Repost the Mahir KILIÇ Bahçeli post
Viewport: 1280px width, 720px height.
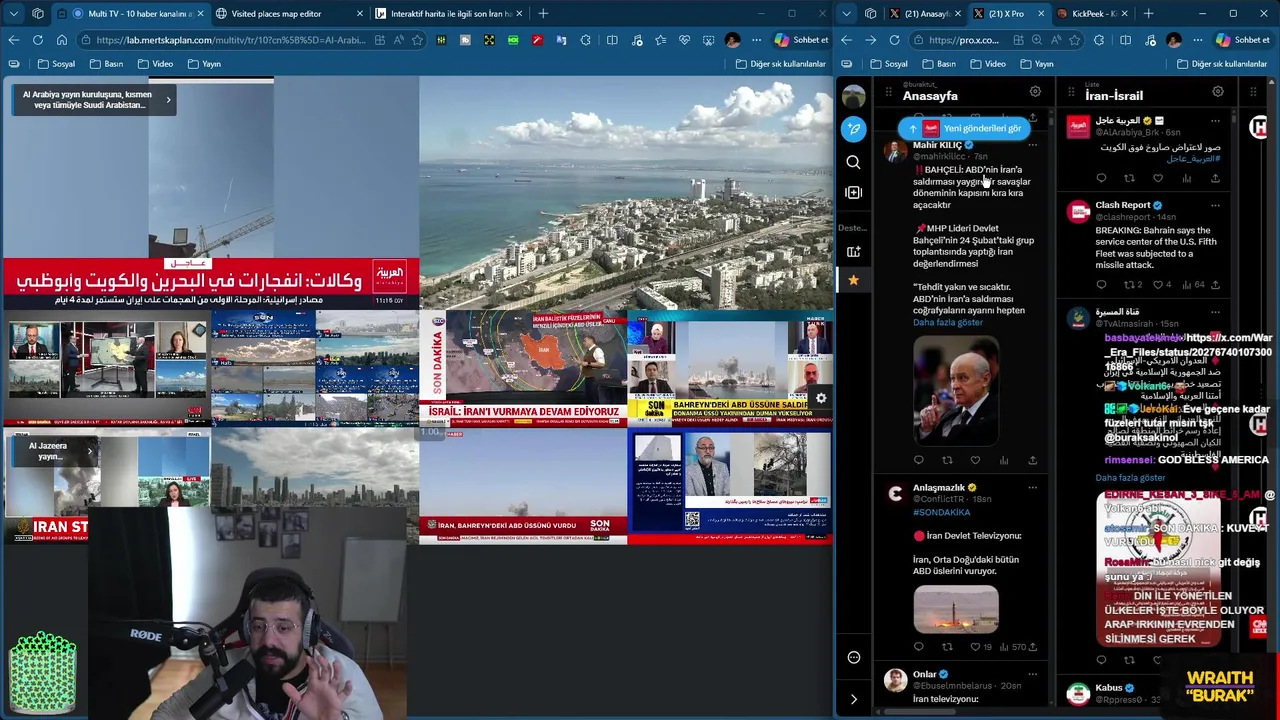click(947, 460)
